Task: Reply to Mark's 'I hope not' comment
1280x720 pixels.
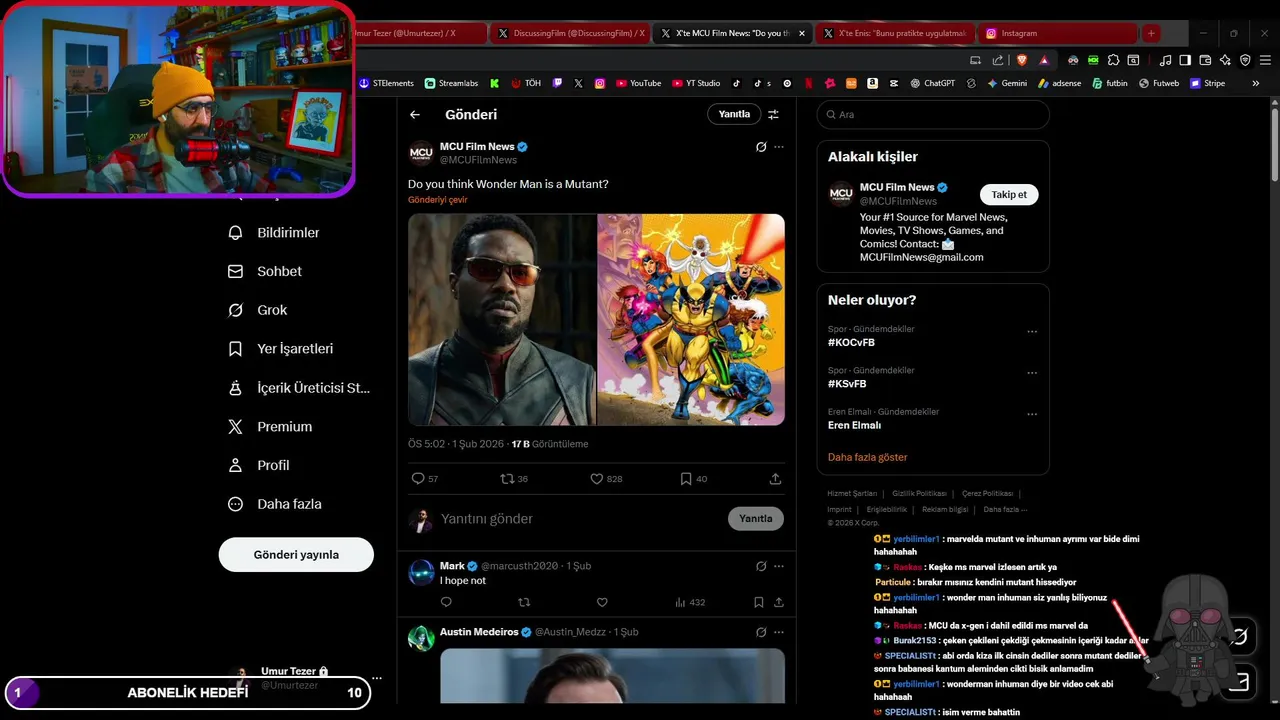Action: [446, 602]
